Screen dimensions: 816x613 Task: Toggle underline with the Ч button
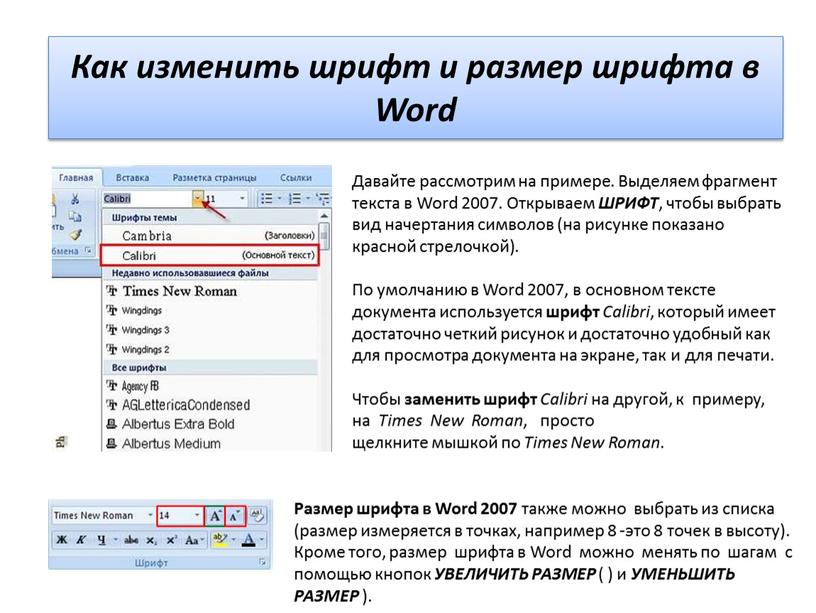point(101,541)
